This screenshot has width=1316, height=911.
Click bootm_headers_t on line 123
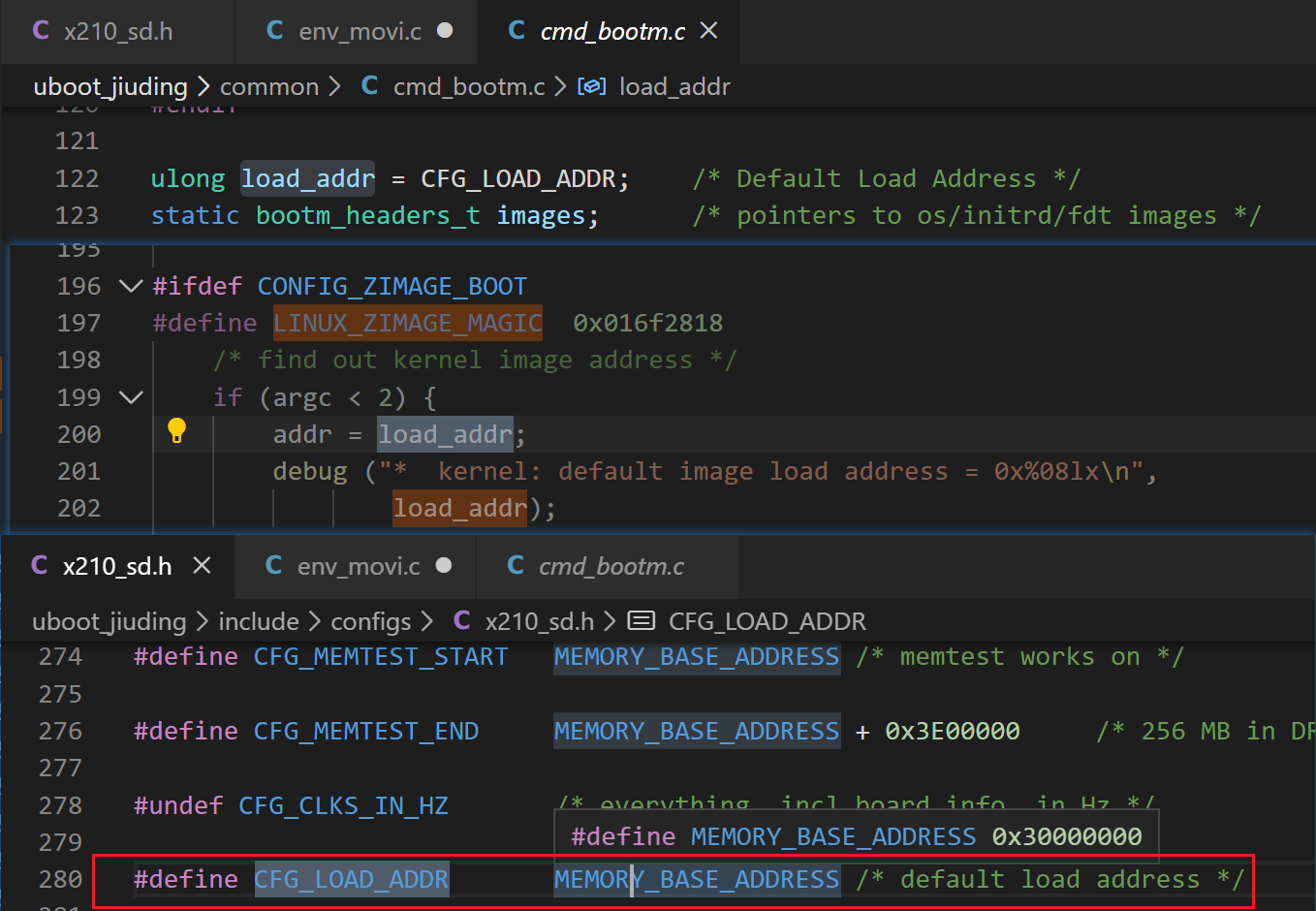pyautogui.click(x=367, y=215)
